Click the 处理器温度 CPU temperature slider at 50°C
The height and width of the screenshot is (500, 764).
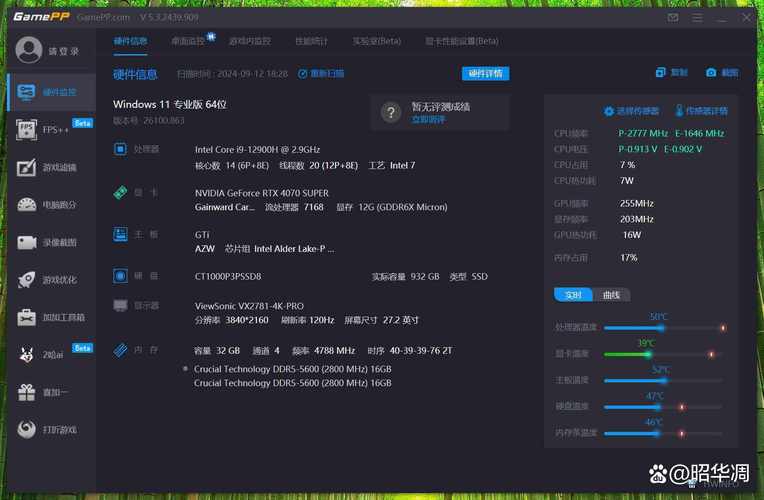coord(661,328)
